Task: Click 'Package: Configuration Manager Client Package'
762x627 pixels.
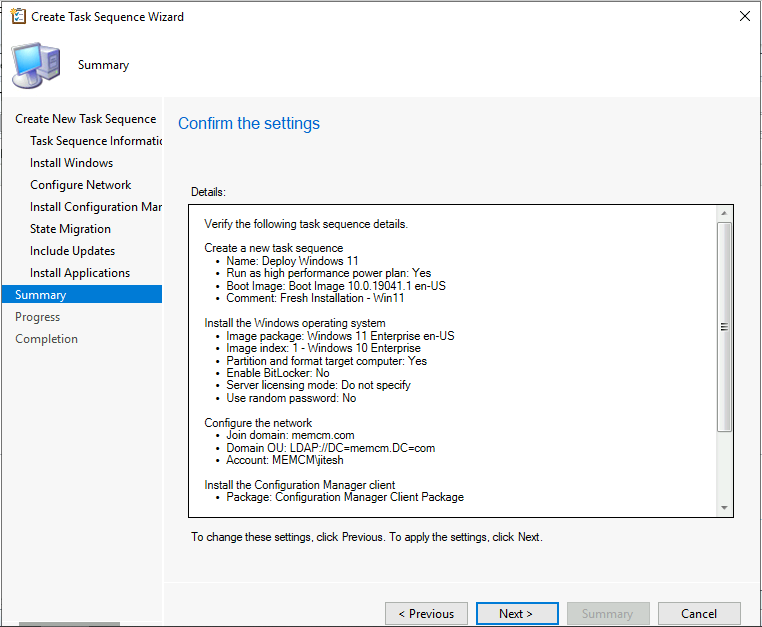Action: point(345,497)
